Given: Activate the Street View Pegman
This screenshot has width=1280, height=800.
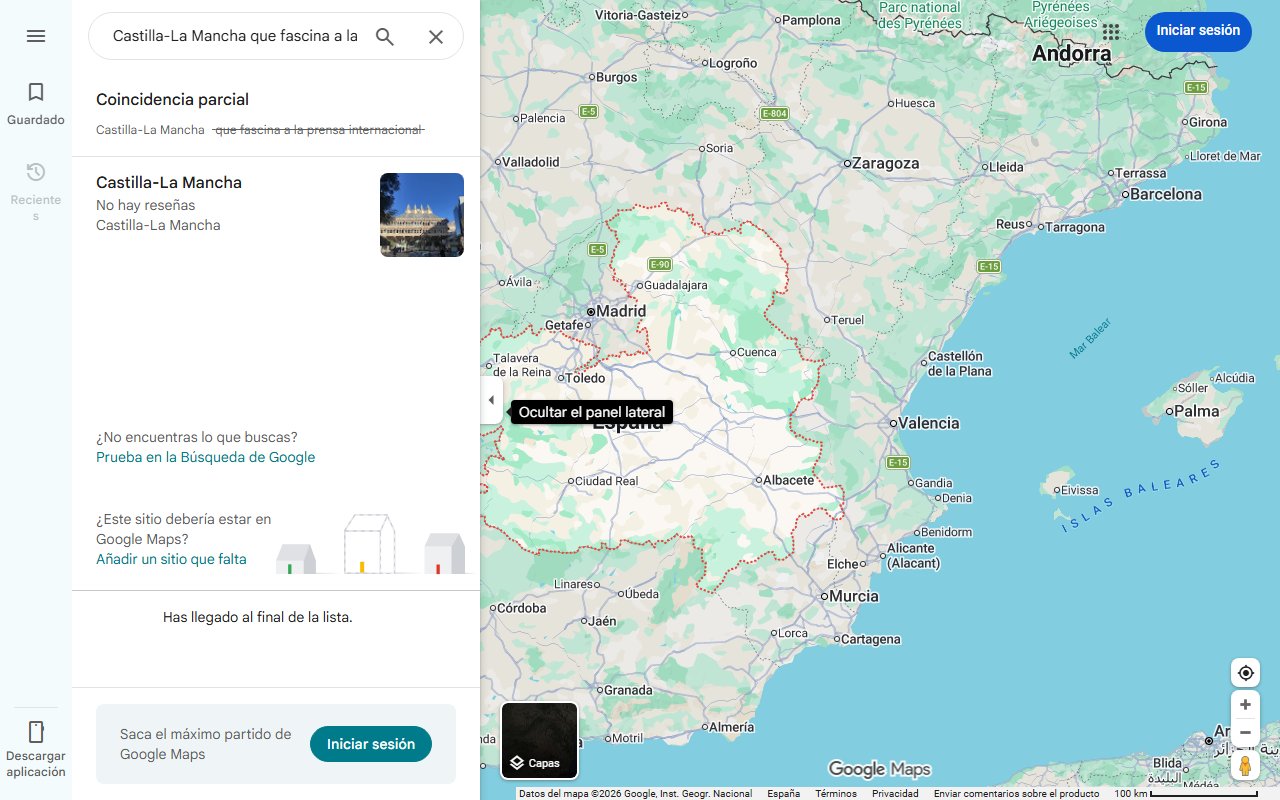Looking at the screenshot, I should pyautogui.click(x=1245, y=765).
